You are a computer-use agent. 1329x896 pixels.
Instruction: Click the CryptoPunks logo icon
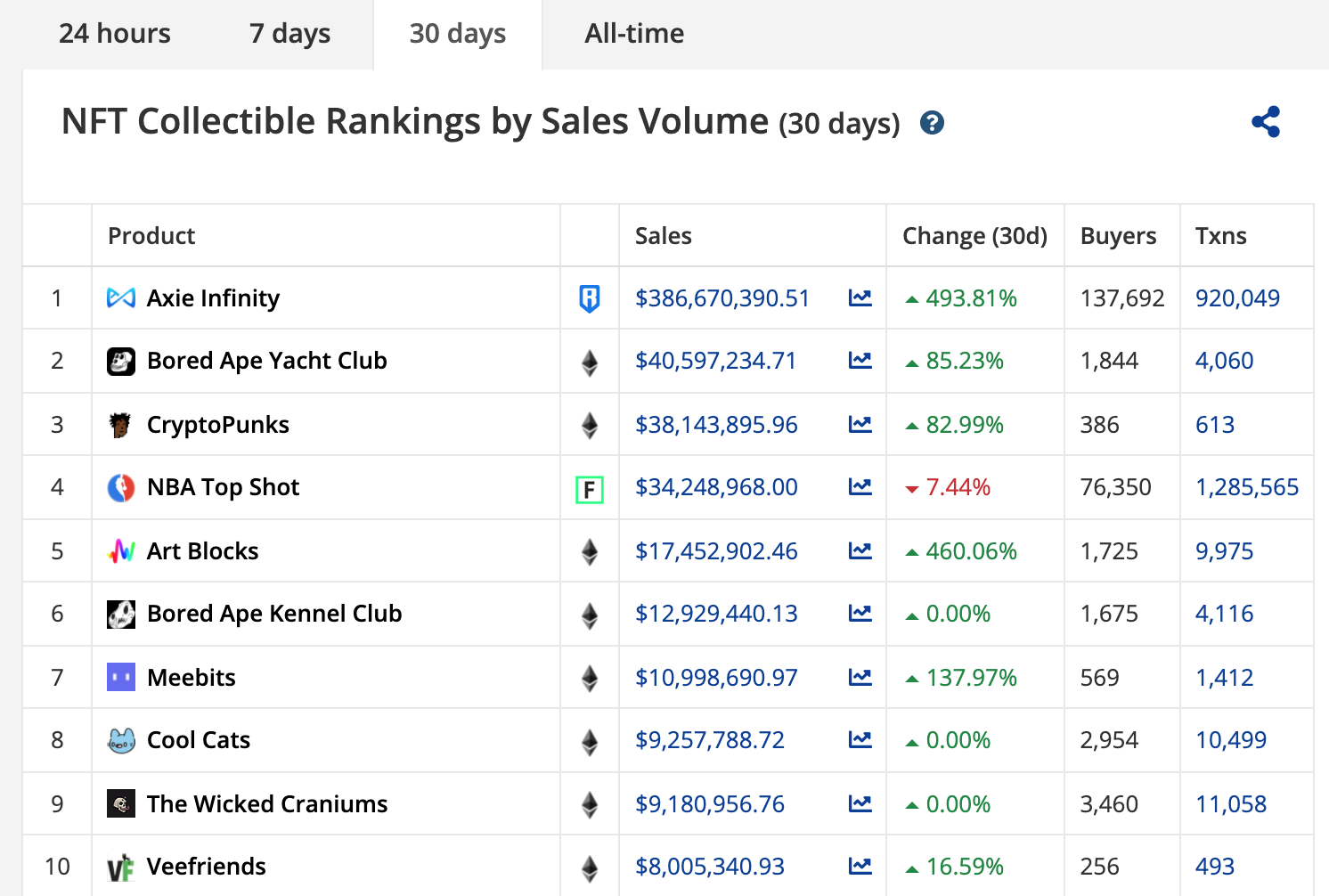(119, 425)
